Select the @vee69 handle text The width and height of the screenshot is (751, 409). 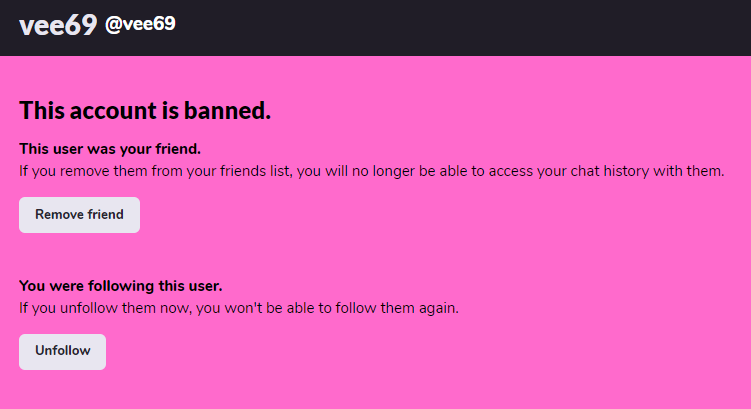[140, 25]
